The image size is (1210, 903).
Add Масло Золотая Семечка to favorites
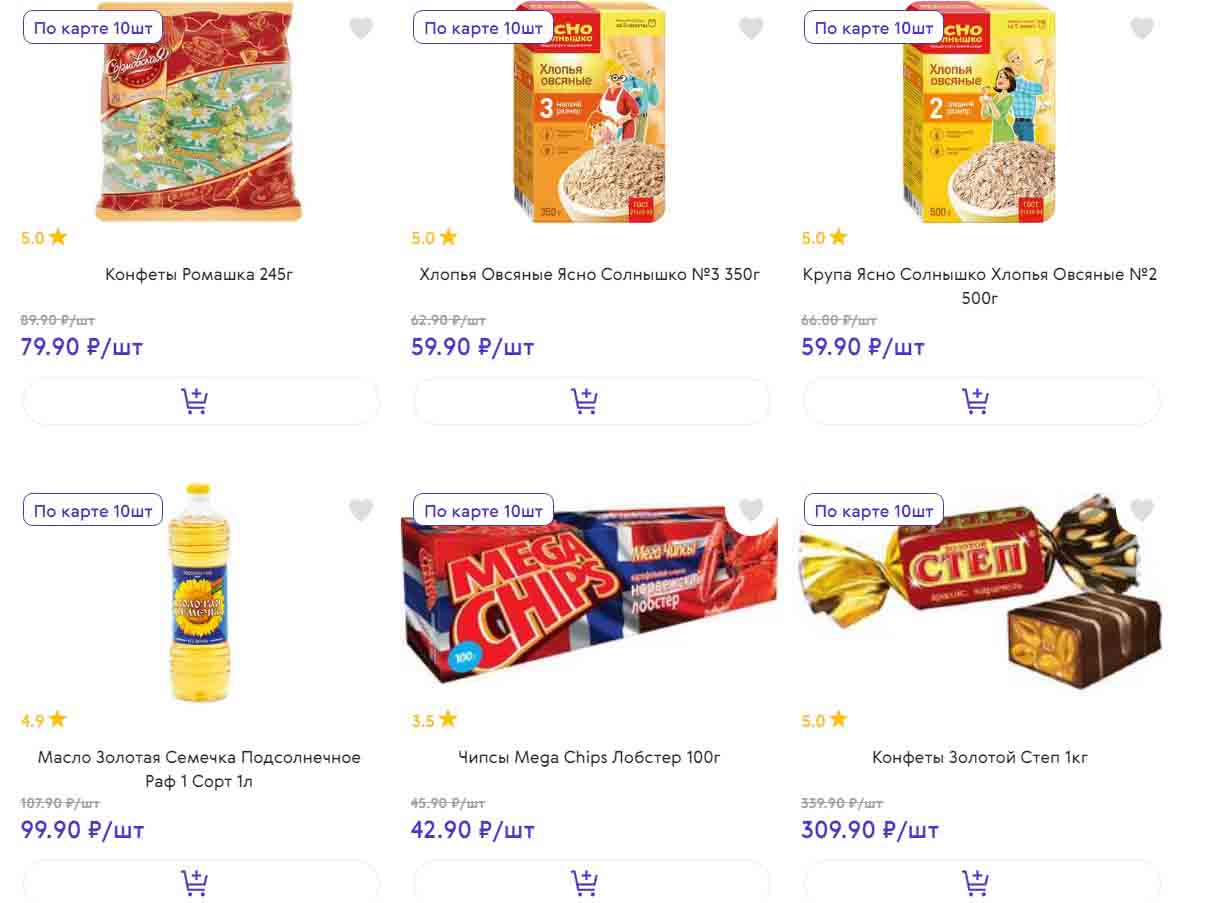point(361,511)
